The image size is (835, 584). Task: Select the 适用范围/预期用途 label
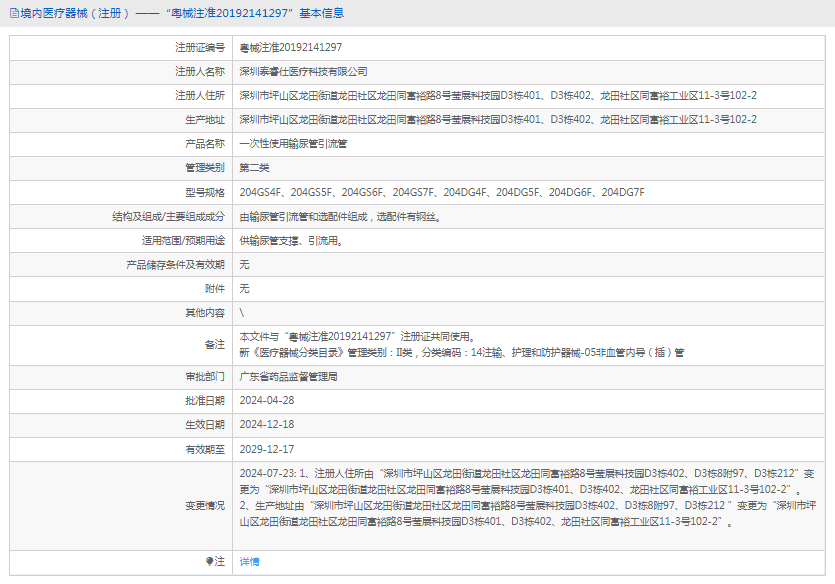183,241
